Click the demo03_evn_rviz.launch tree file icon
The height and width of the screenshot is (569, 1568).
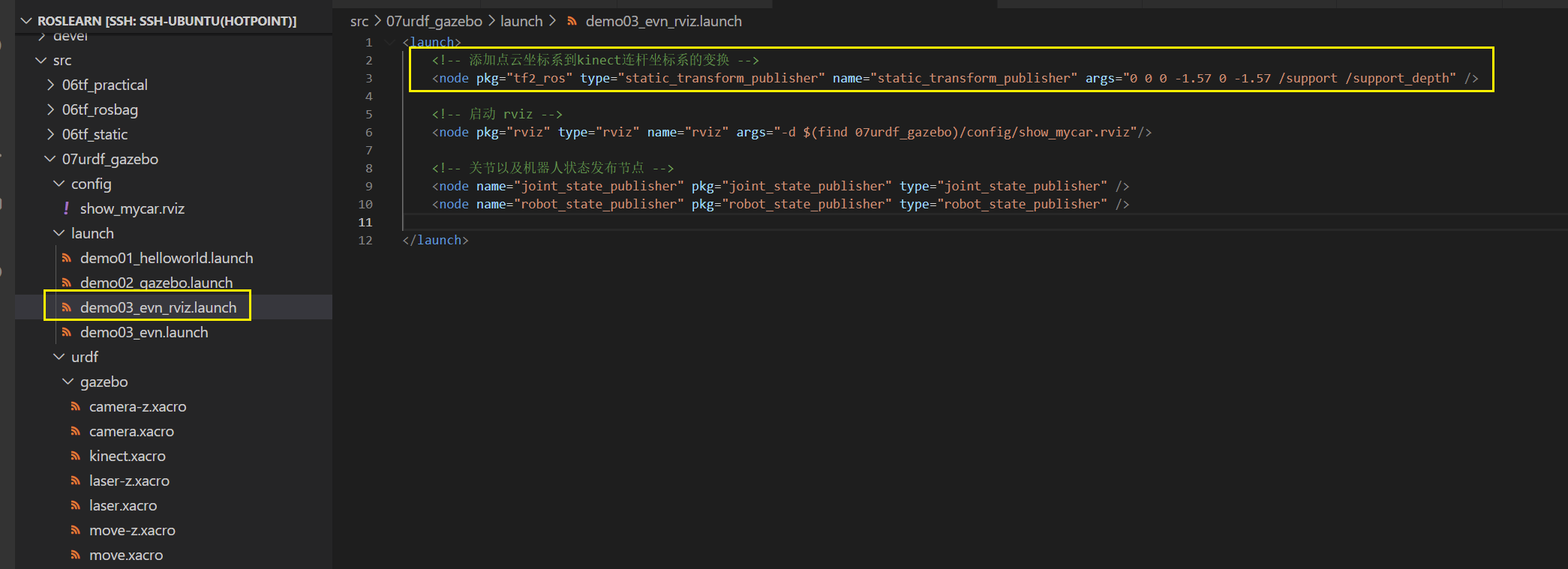(x=67, y=307)
